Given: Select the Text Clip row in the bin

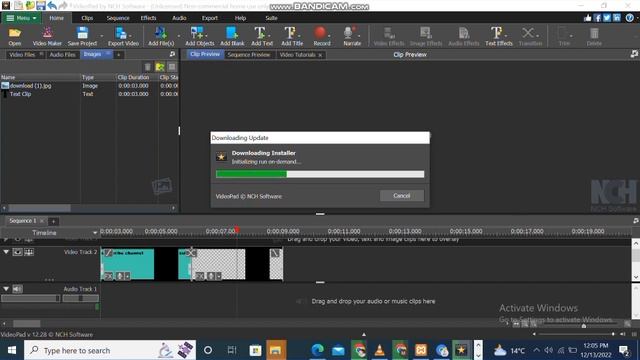Looking at the screenshot, I should coord(89,94).
